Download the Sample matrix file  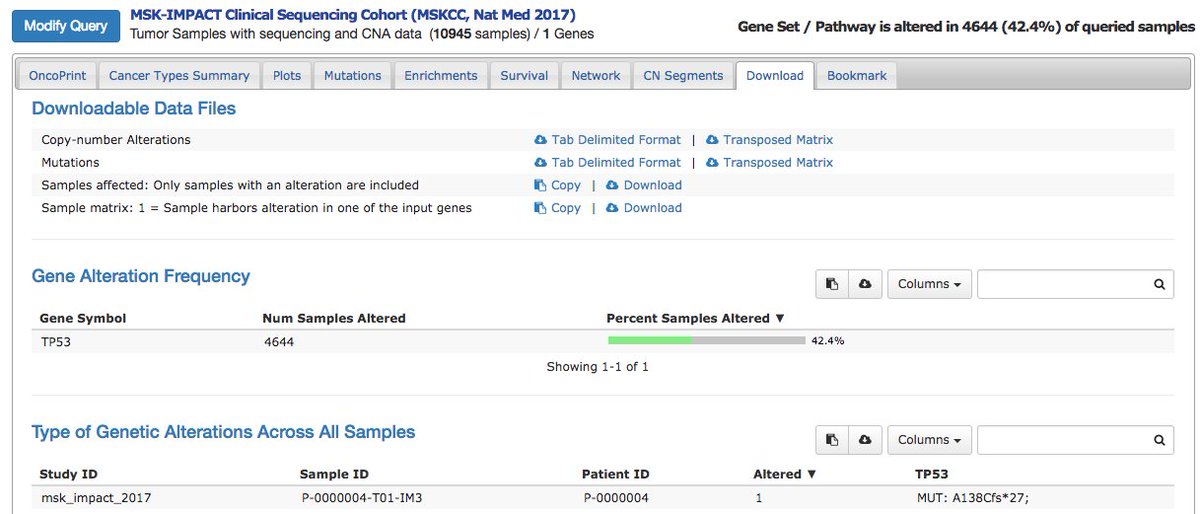coord(644,208)
